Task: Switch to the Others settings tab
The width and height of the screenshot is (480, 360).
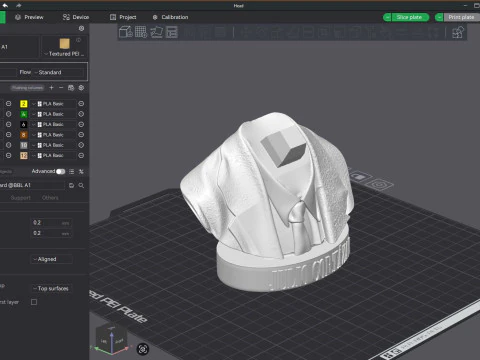Action: point(50,198)
